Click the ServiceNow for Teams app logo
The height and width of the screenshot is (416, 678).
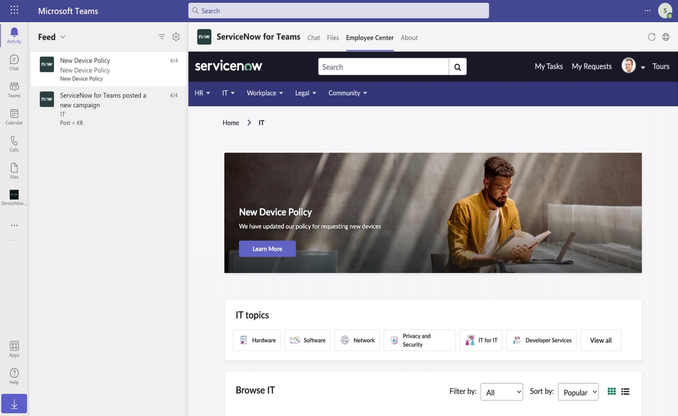click(204, 37)
